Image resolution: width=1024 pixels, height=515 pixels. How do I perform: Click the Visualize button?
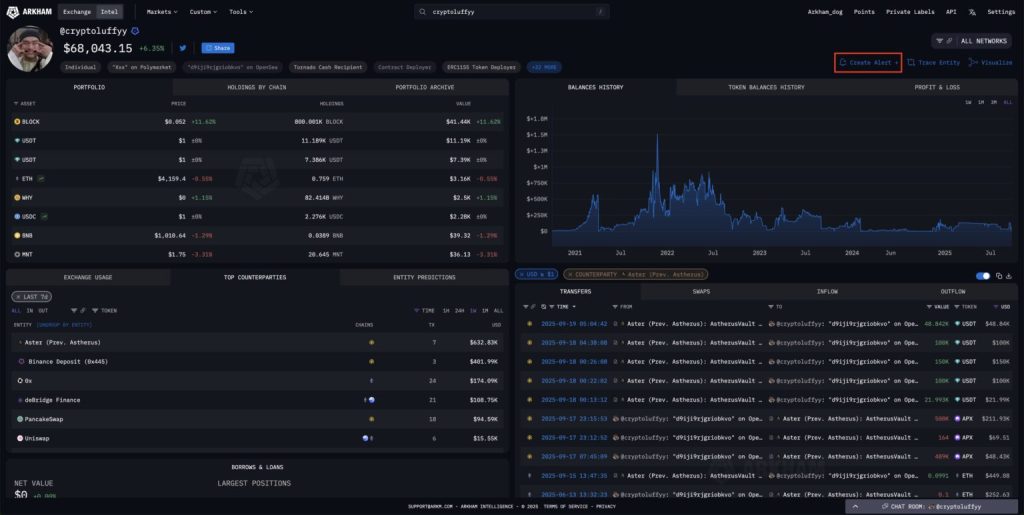(991, 63)
